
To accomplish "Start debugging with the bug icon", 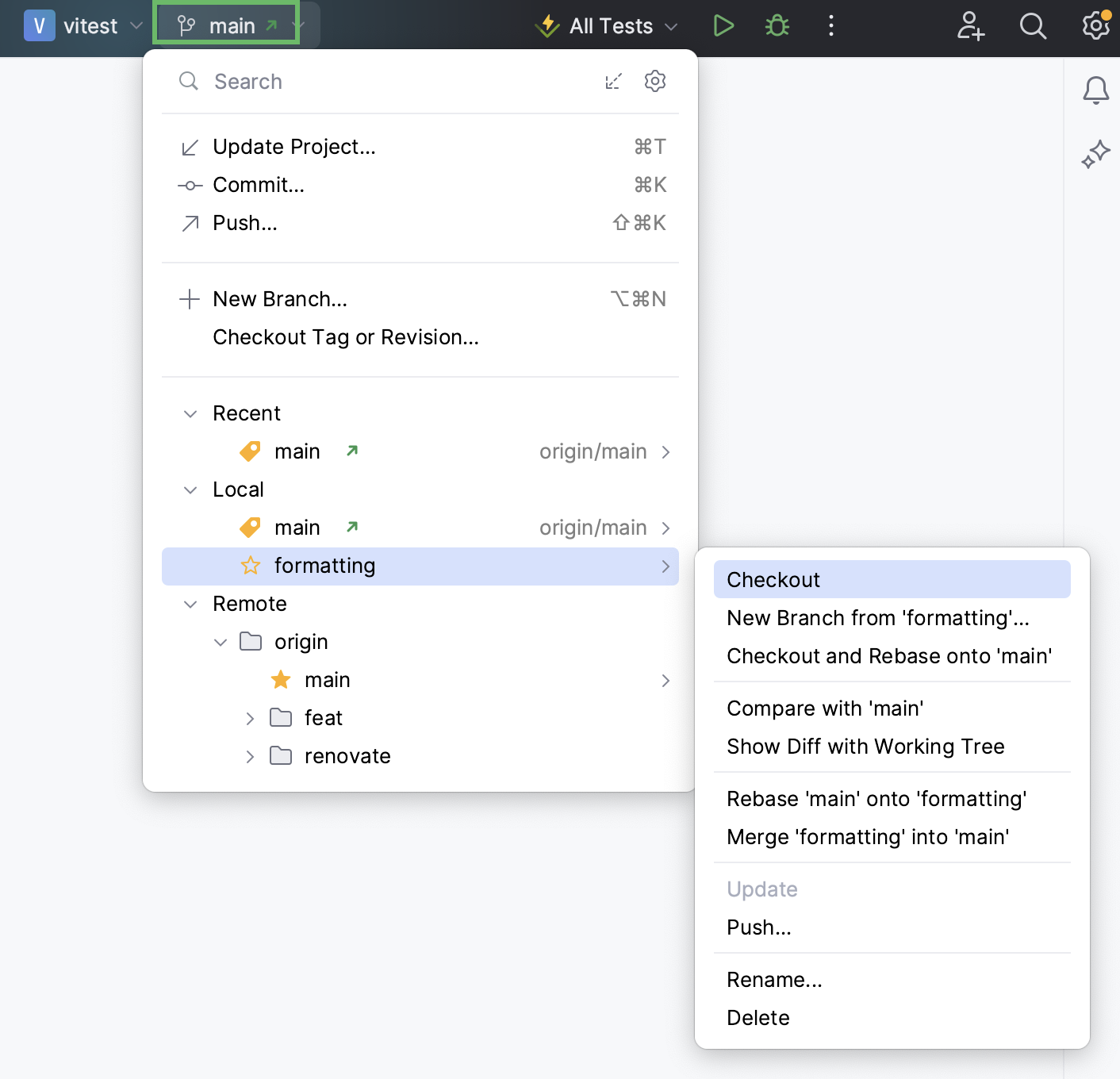I will coord(777,25).
